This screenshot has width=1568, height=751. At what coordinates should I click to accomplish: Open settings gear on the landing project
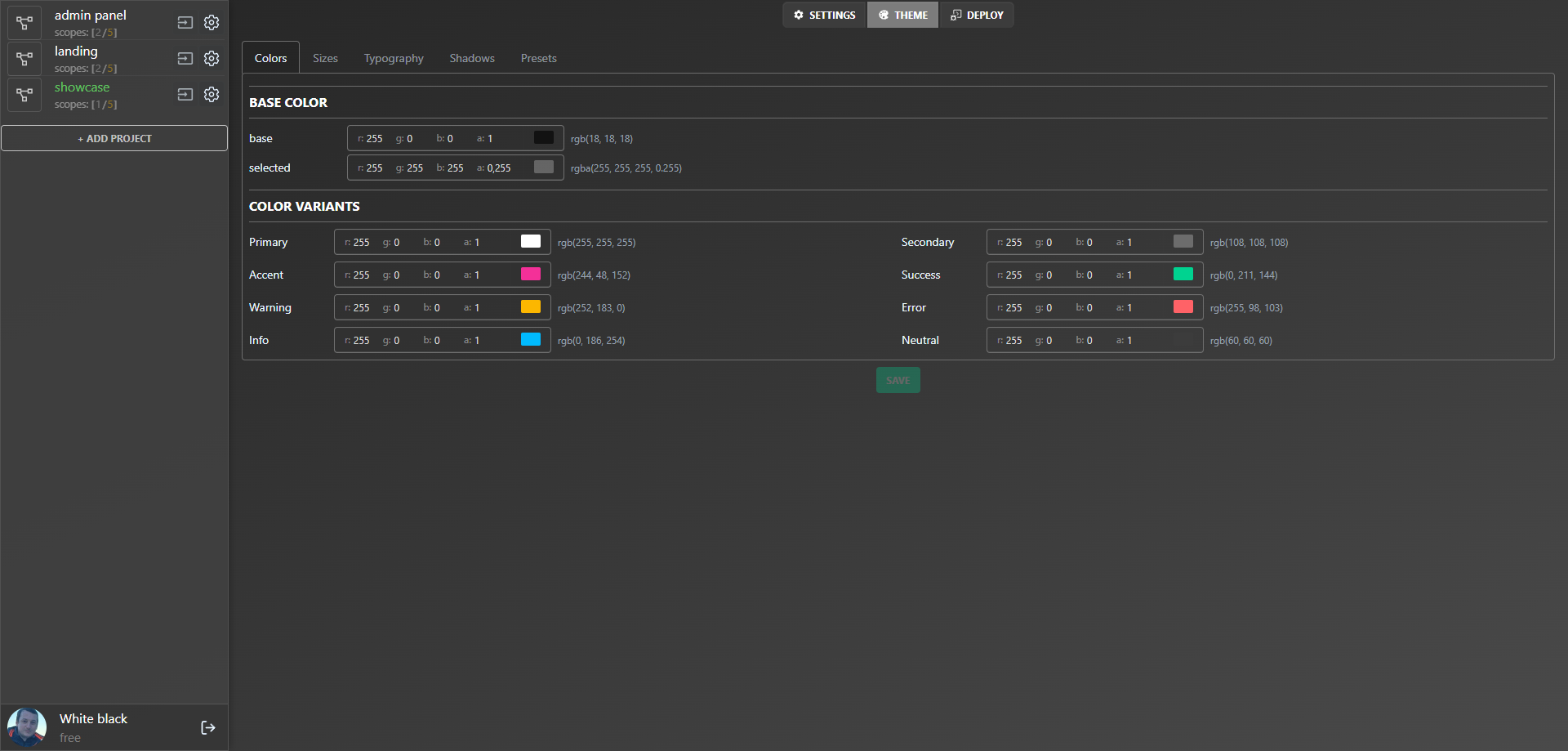click(212, 58)
